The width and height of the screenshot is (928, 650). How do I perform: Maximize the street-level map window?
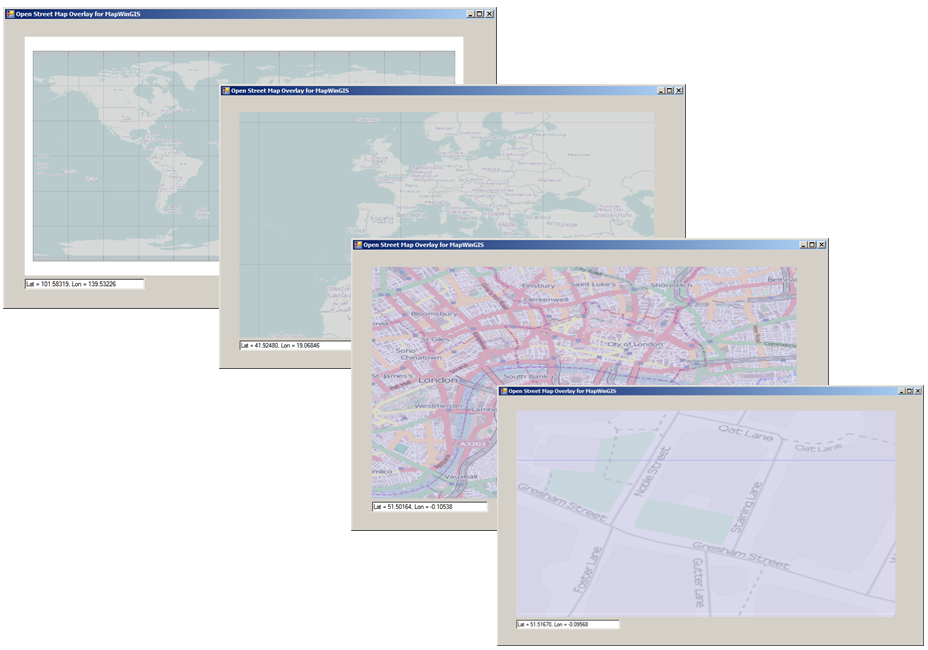point(910,391)
